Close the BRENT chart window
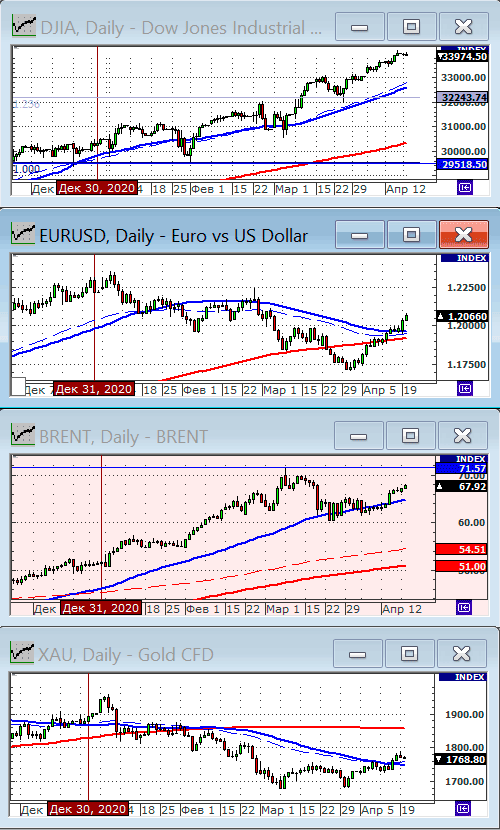 click(x=462, y=435)
